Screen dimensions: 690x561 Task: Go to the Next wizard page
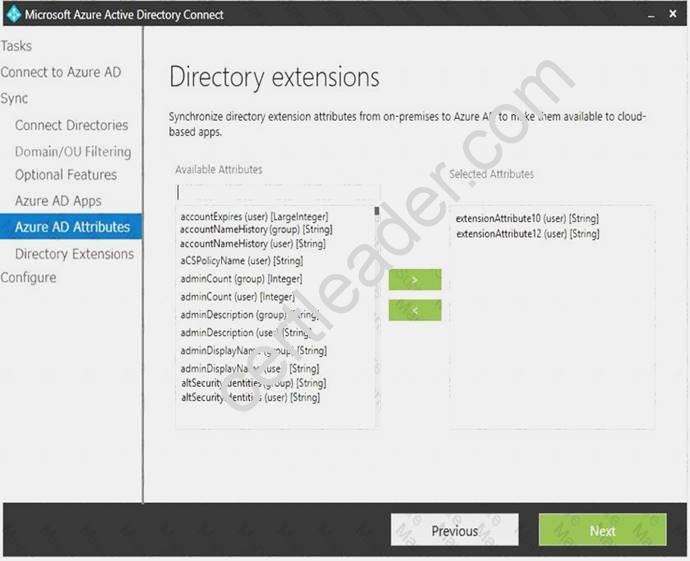pyautogui.click(x=602, y=530)
